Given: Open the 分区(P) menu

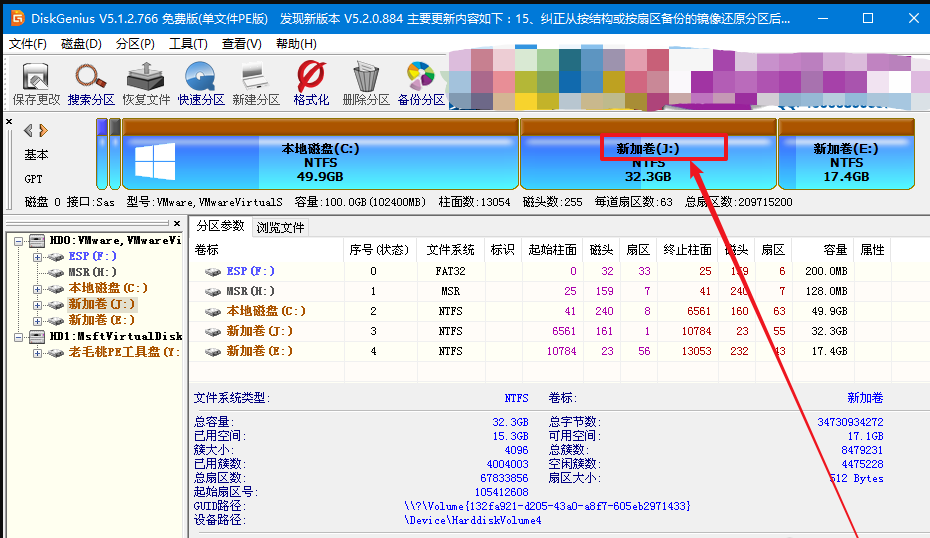Looking at the screenshot, I should coord(134,44).
